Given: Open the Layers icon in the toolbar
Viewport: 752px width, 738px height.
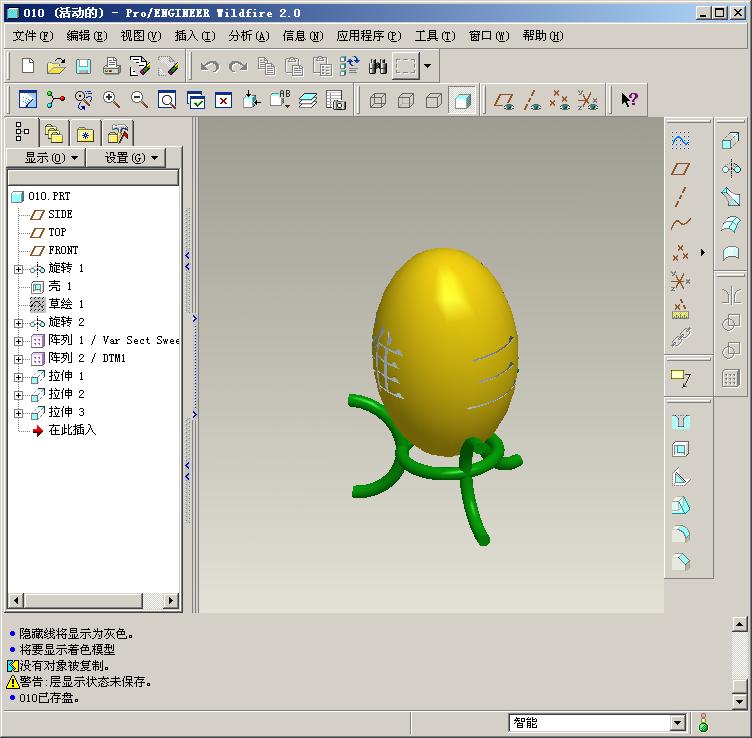Looking at the screenshot, I should pyautogui.click(x=307, y=100).
